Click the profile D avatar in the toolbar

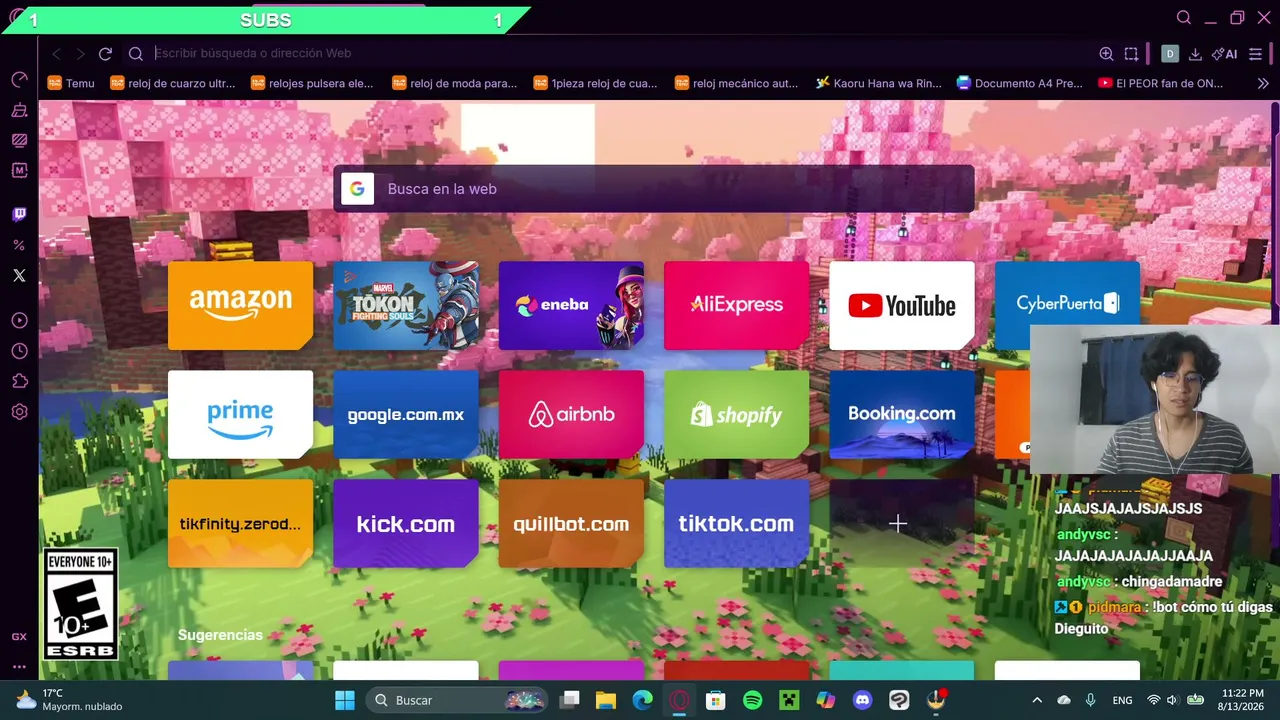1169,54
